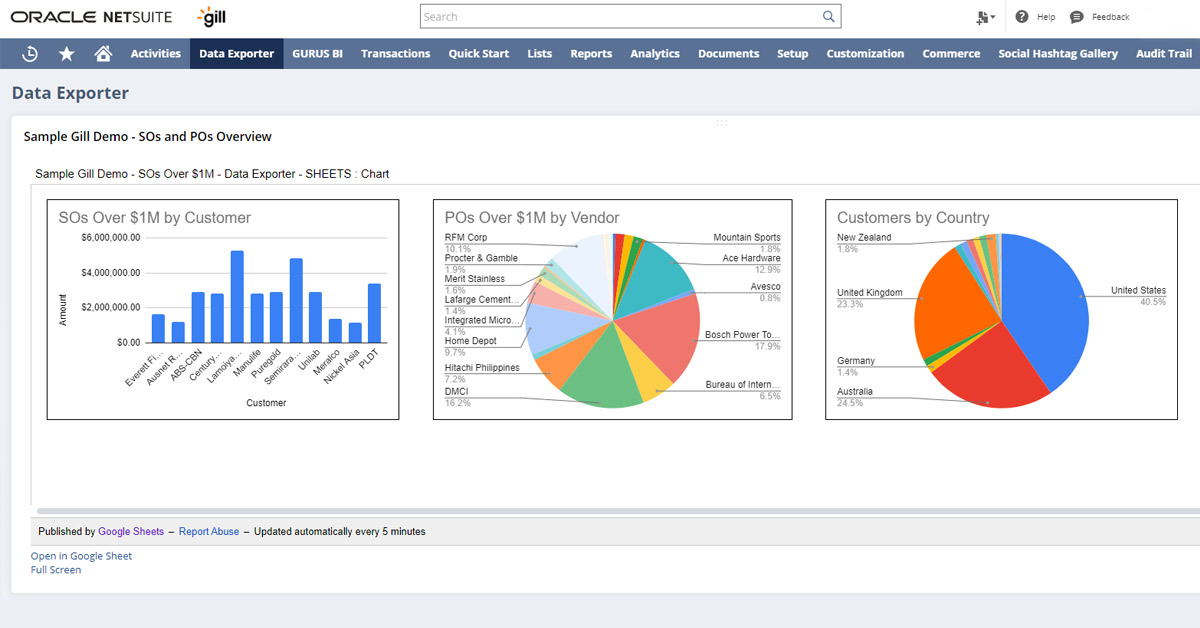Open the Recent Records clock icon
This screenshot has width=1200, height=628.
[x=30, y=54]
